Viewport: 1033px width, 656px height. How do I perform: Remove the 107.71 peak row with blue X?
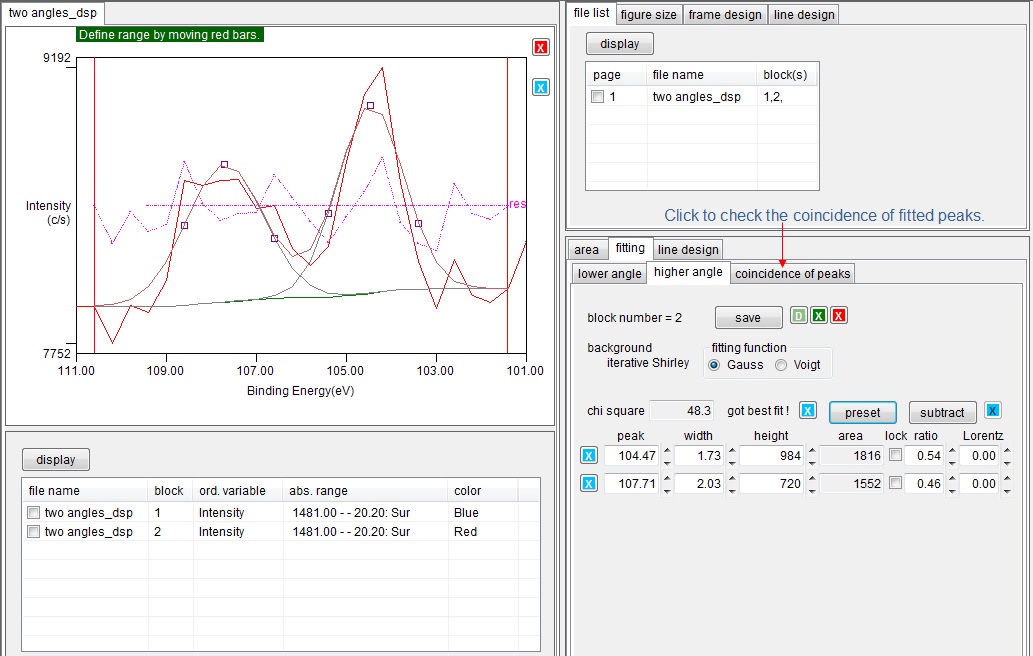[x=589, y=484]
